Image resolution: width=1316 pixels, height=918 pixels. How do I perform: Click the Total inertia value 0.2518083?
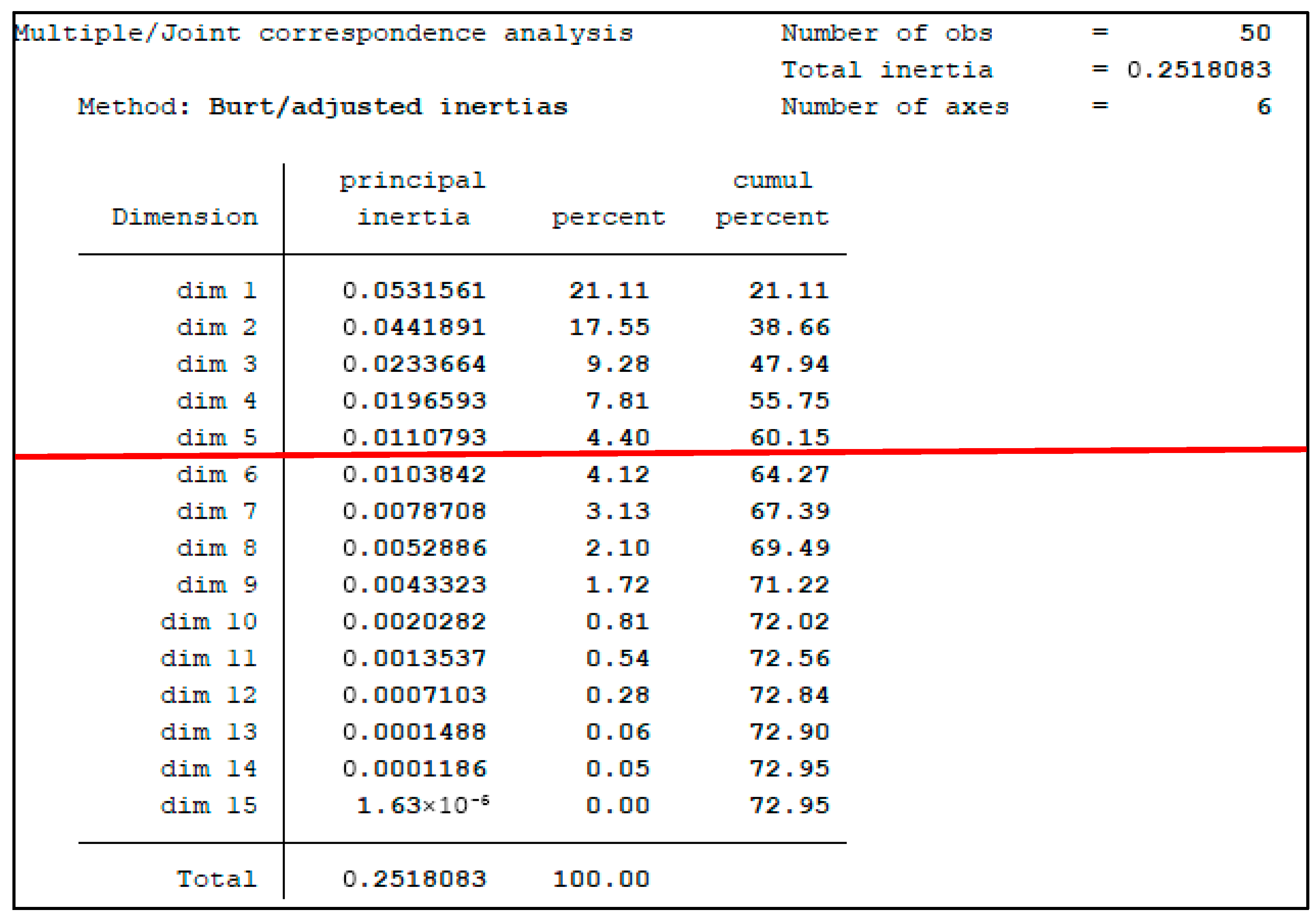coord(1198,70)
